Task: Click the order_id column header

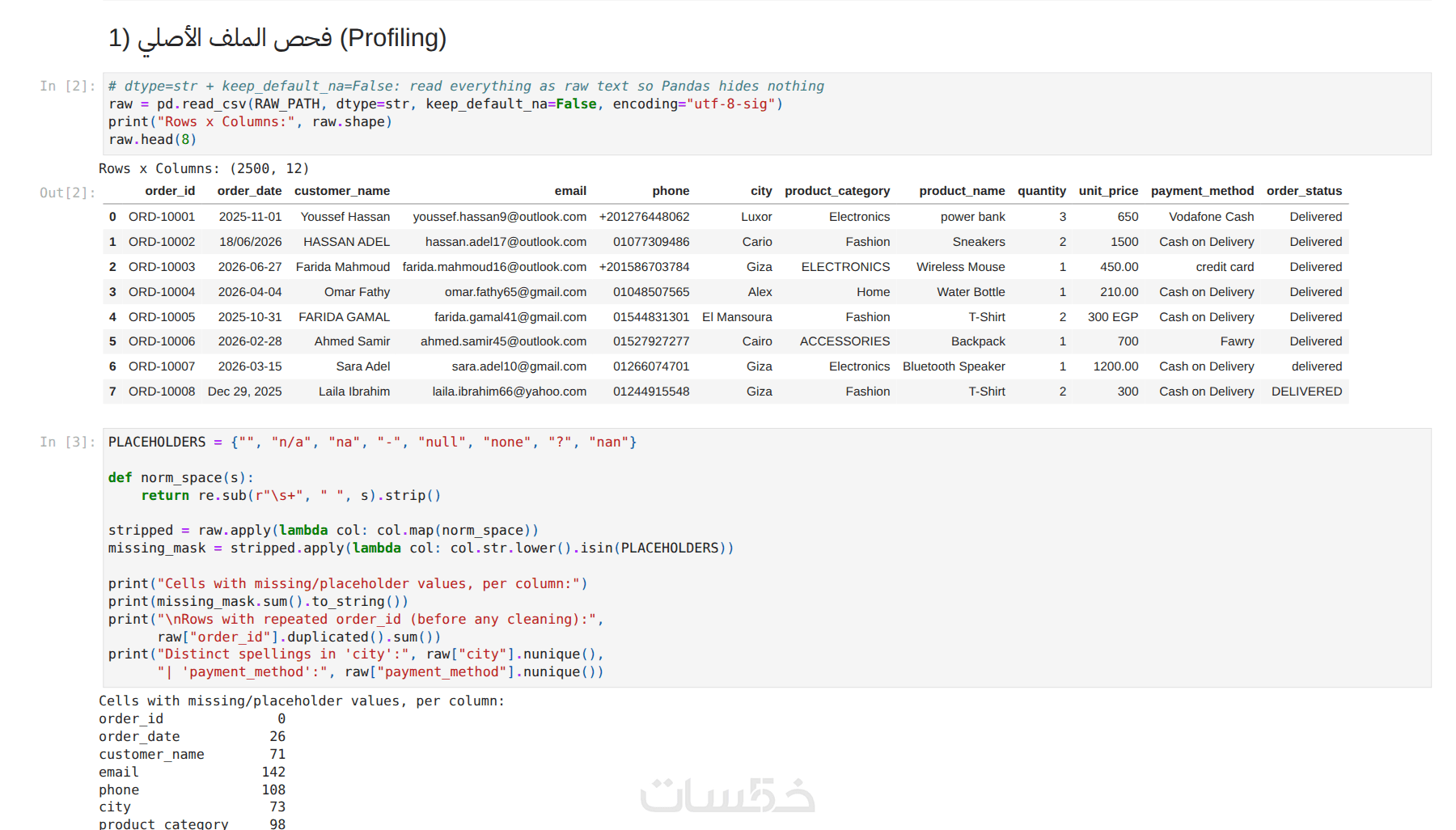Action: (170, 191)
